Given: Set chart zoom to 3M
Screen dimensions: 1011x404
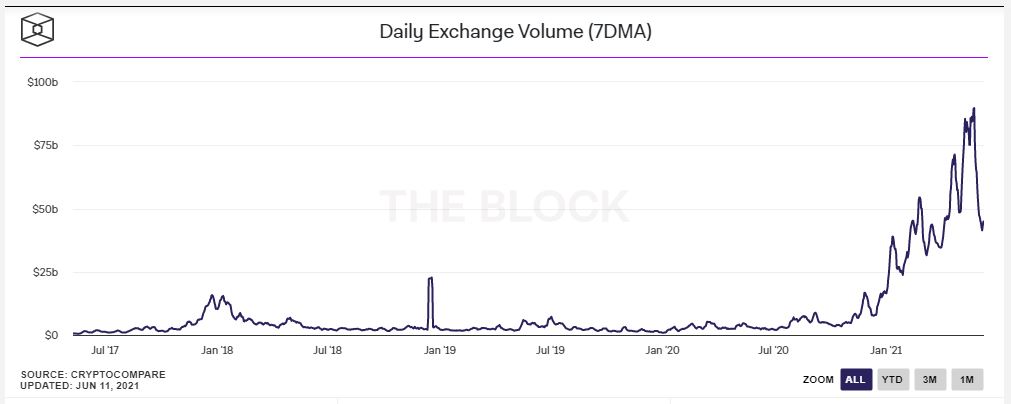Looking at the screenshot, I should click(929, 379).
